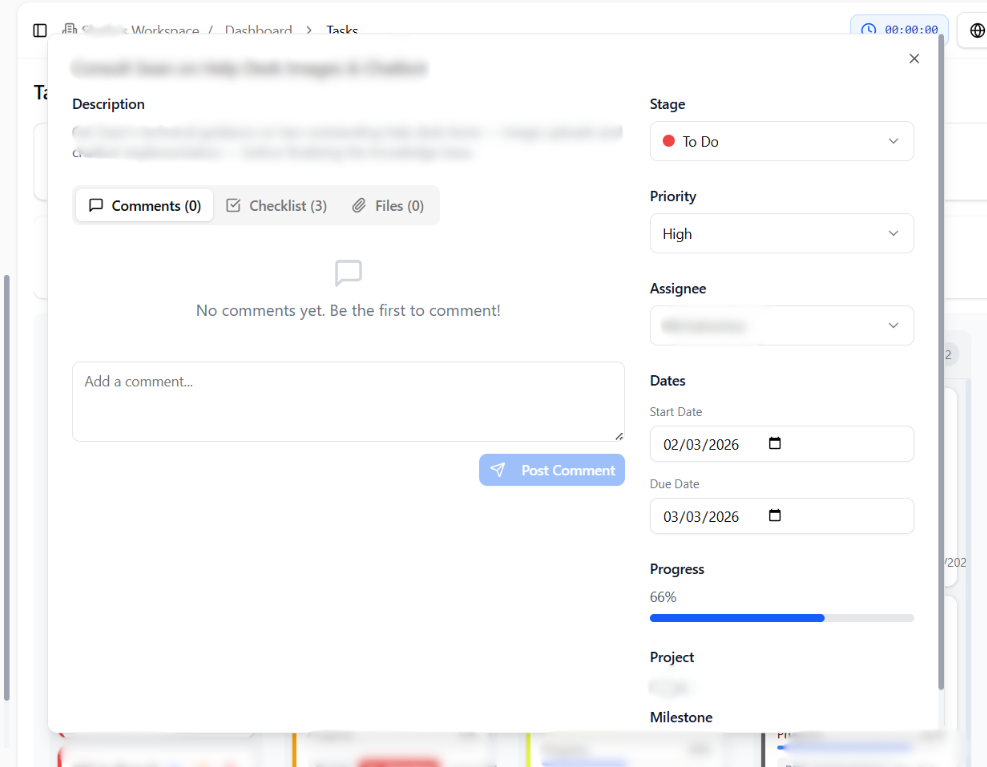Open the Due Date calendar picker icon

coord(775,516)
